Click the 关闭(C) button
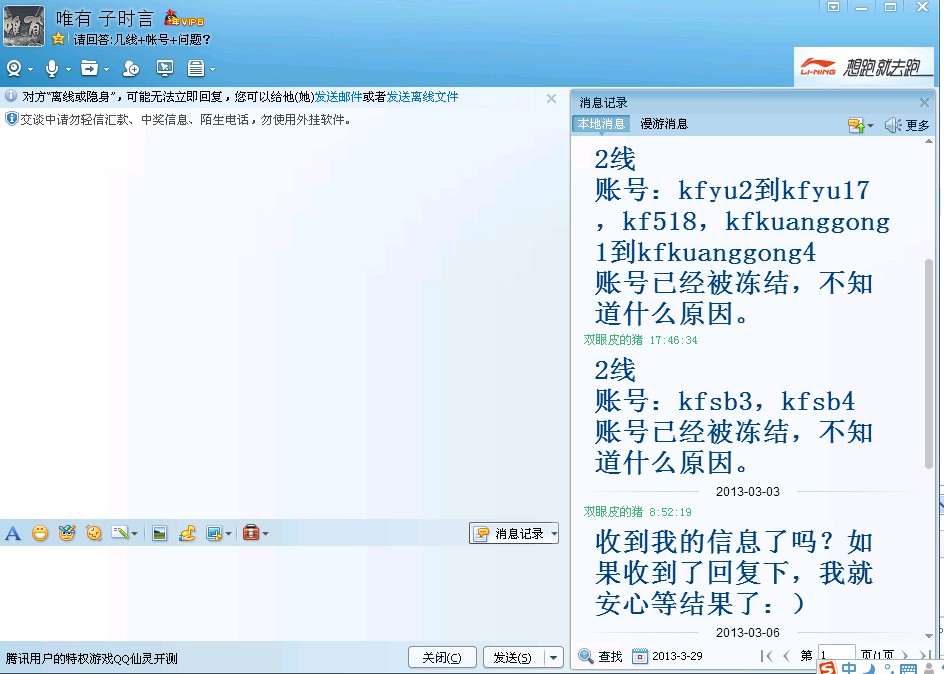 tap(441, 657)
